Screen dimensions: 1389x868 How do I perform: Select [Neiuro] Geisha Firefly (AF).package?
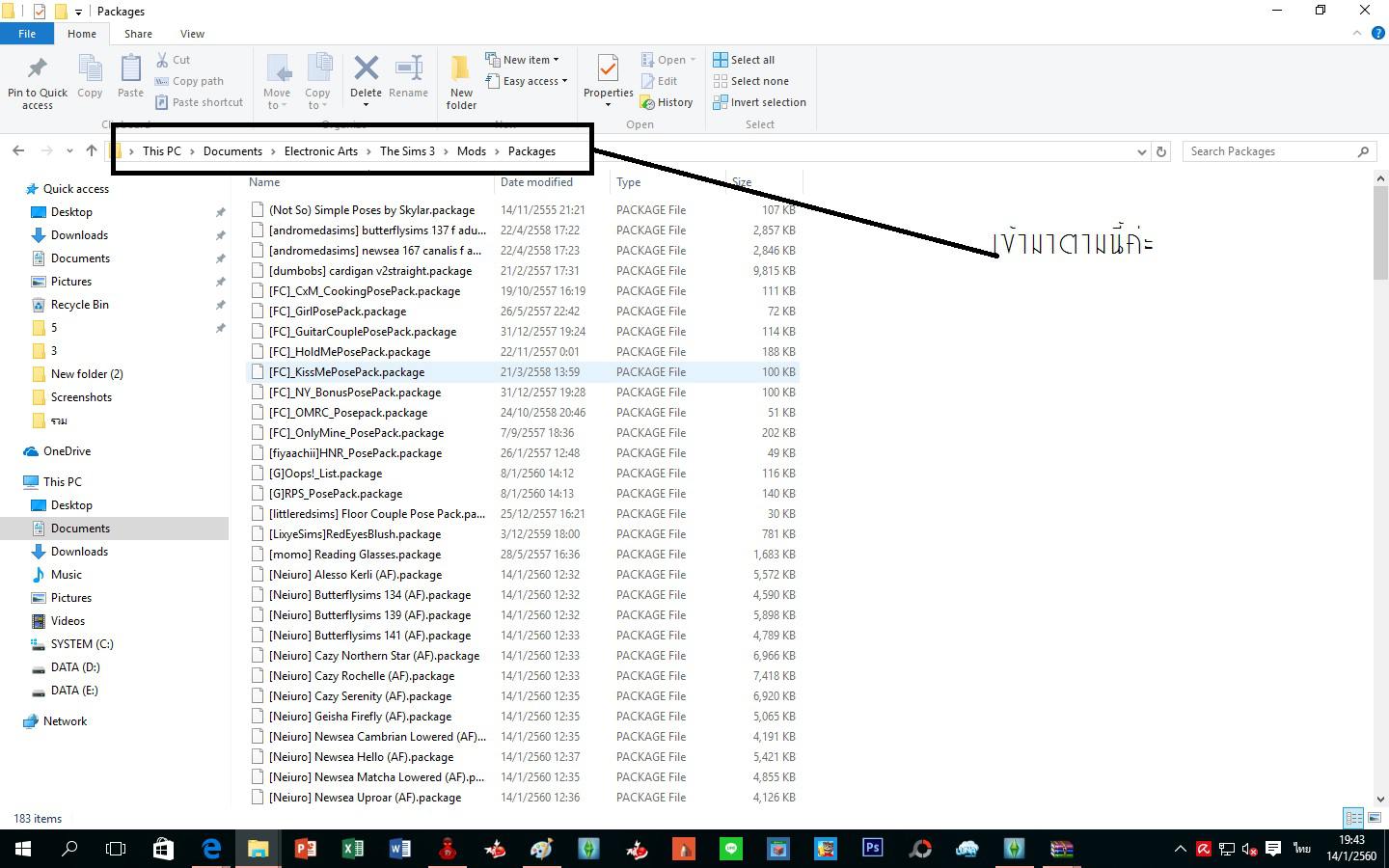click(360, 717)
